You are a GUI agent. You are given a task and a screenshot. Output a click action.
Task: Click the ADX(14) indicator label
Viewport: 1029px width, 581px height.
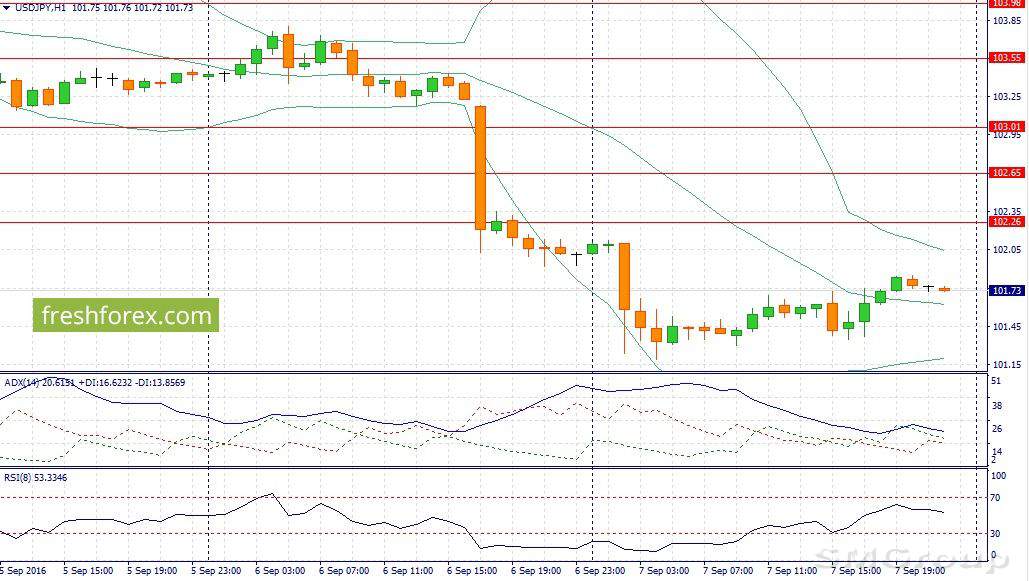[24, 382]
